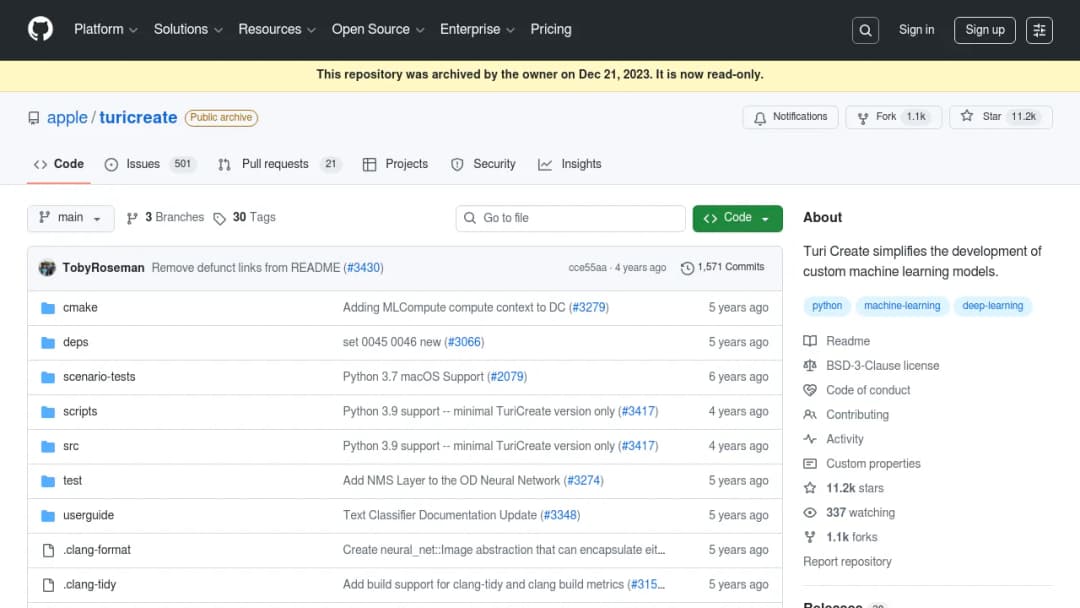Click the Go to file search field

click(x=570, y=218)
